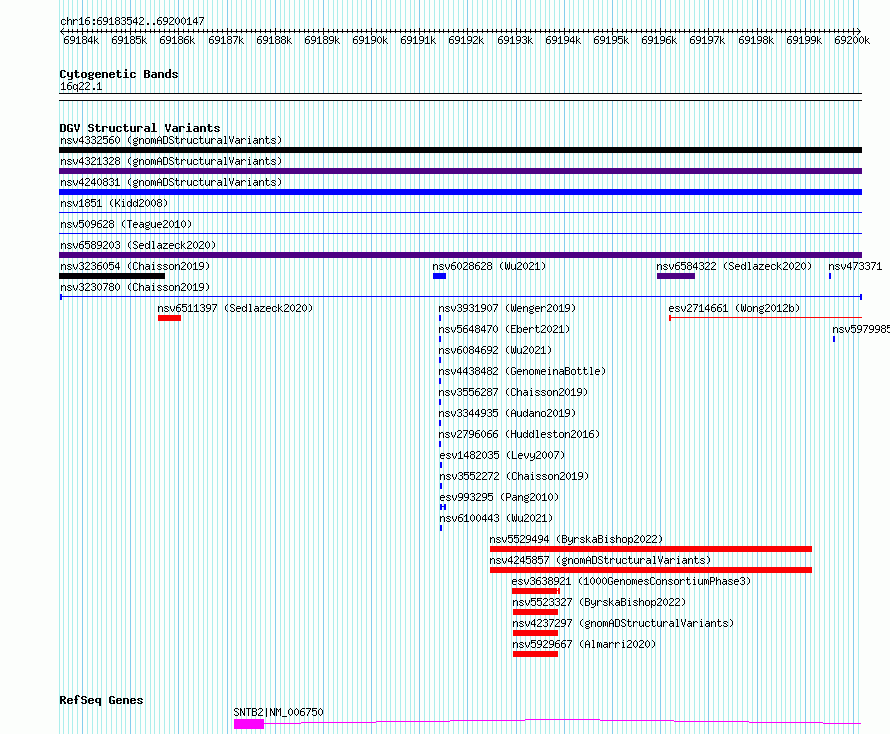
Task: Select the red bar of nsv5523327
Action: click(x=535, y=612)
